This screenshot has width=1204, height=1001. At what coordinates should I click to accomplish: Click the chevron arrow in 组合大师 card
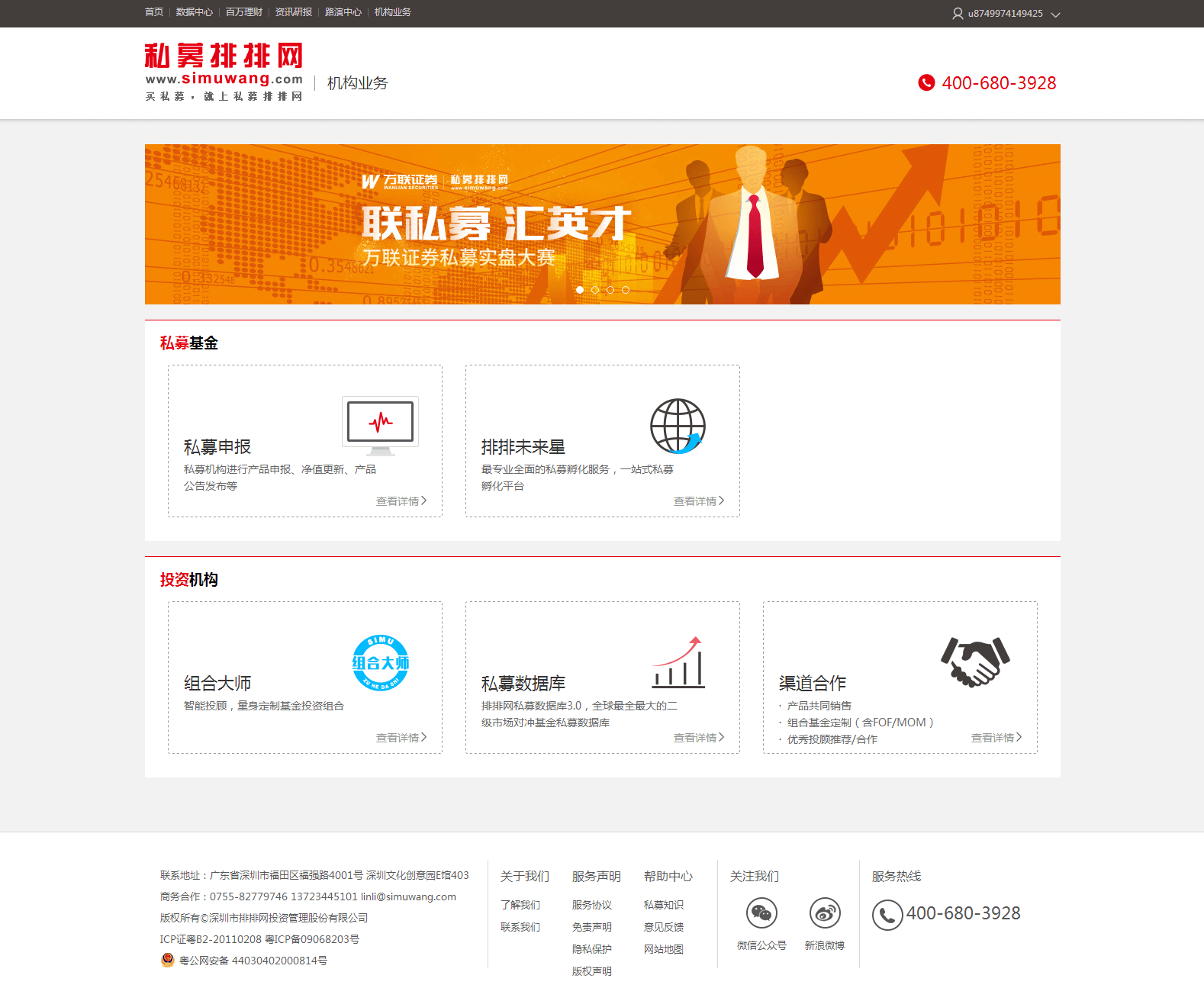[424, 737]
